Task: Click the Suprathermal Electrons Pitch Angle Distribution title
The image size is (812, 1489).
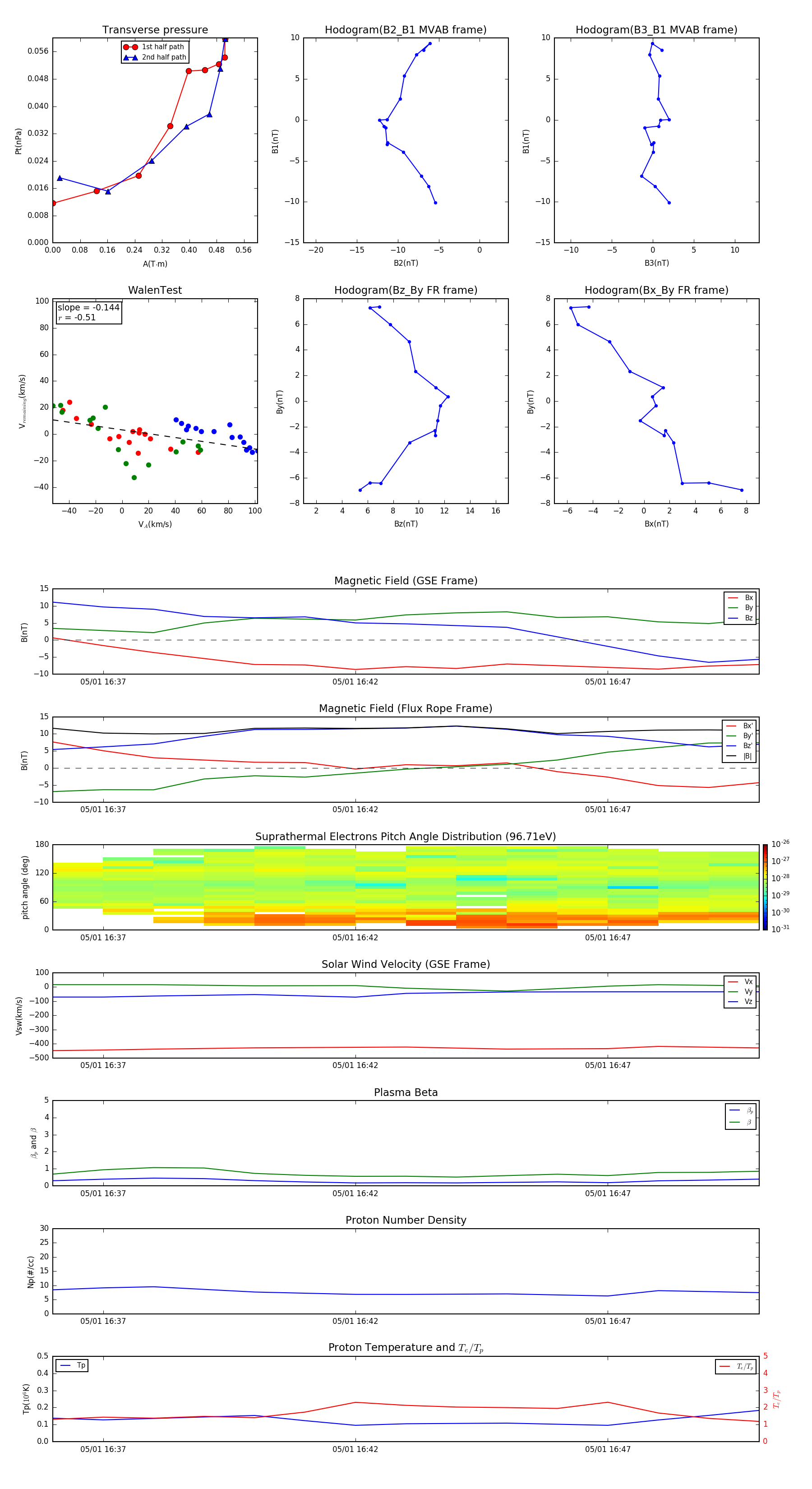Action: coord(406,837)
